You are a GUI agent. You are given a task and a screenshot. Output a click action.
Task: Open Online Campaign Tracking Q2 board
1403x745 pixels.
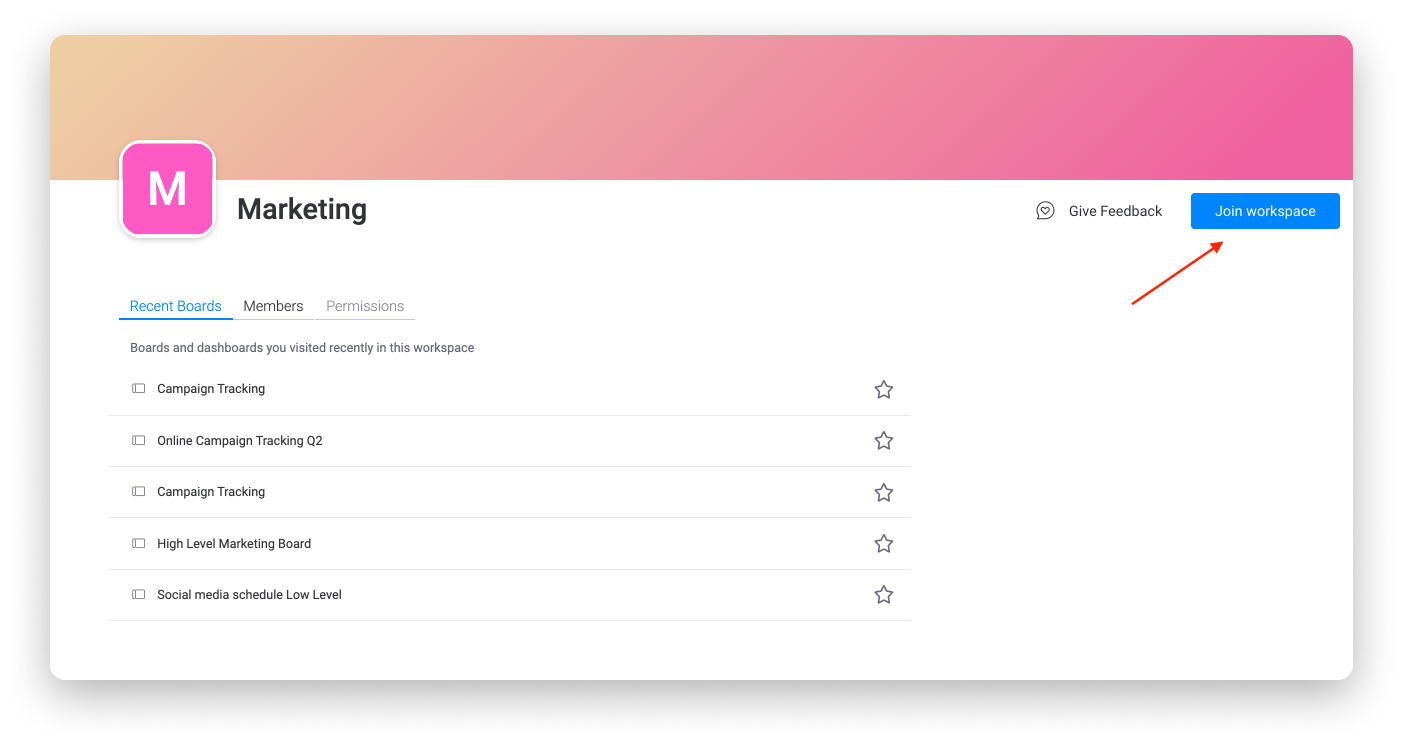click(x=240, y=441)
